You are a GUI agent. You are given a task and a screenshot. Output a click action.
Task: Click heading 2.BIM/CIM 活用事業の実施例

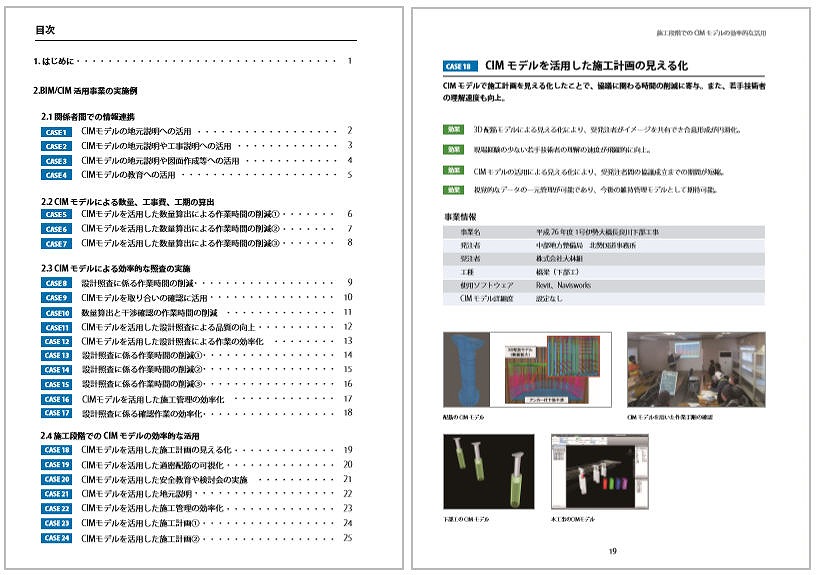coord(85,91)
